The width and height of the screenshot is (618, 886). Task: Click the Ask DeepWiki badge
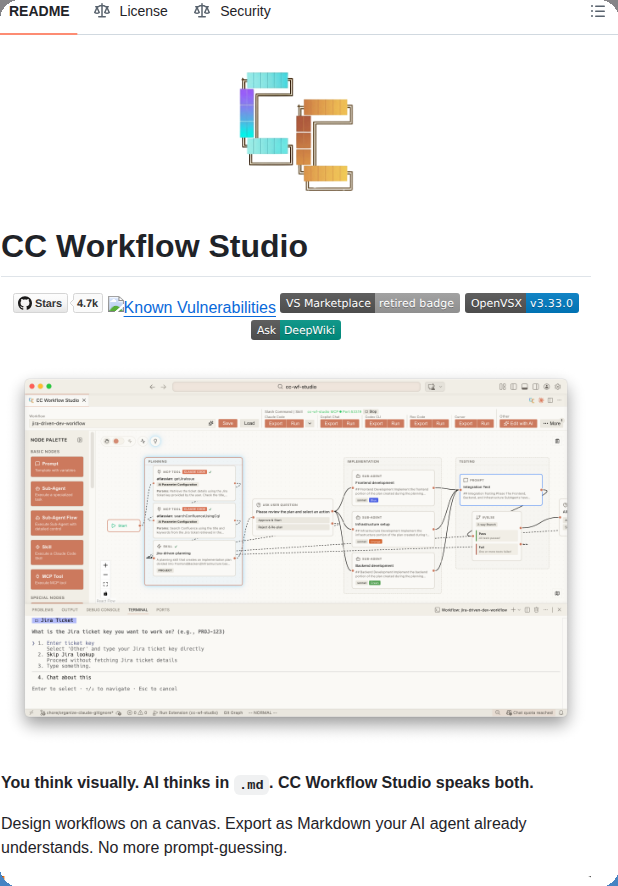coord(296,330)
